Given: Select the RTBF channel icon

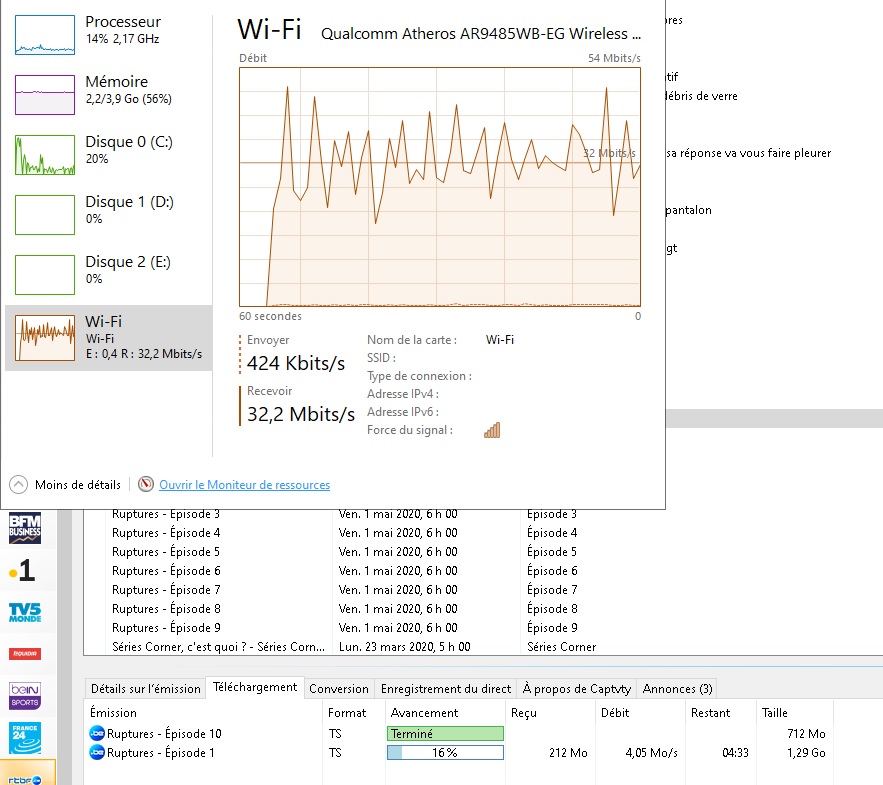Looking at the screenshot, I should pyautogui.click(x=25, y=775).
